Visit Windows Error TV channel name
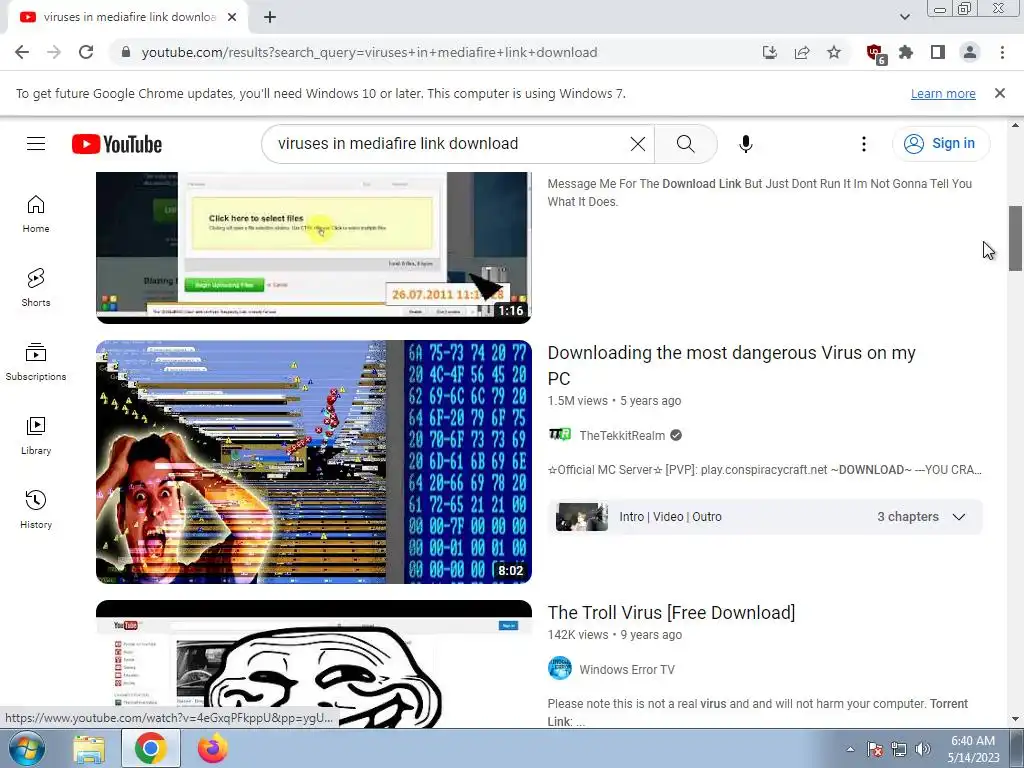The height and width of the screenshot is (768, 1024). point(627,669)
